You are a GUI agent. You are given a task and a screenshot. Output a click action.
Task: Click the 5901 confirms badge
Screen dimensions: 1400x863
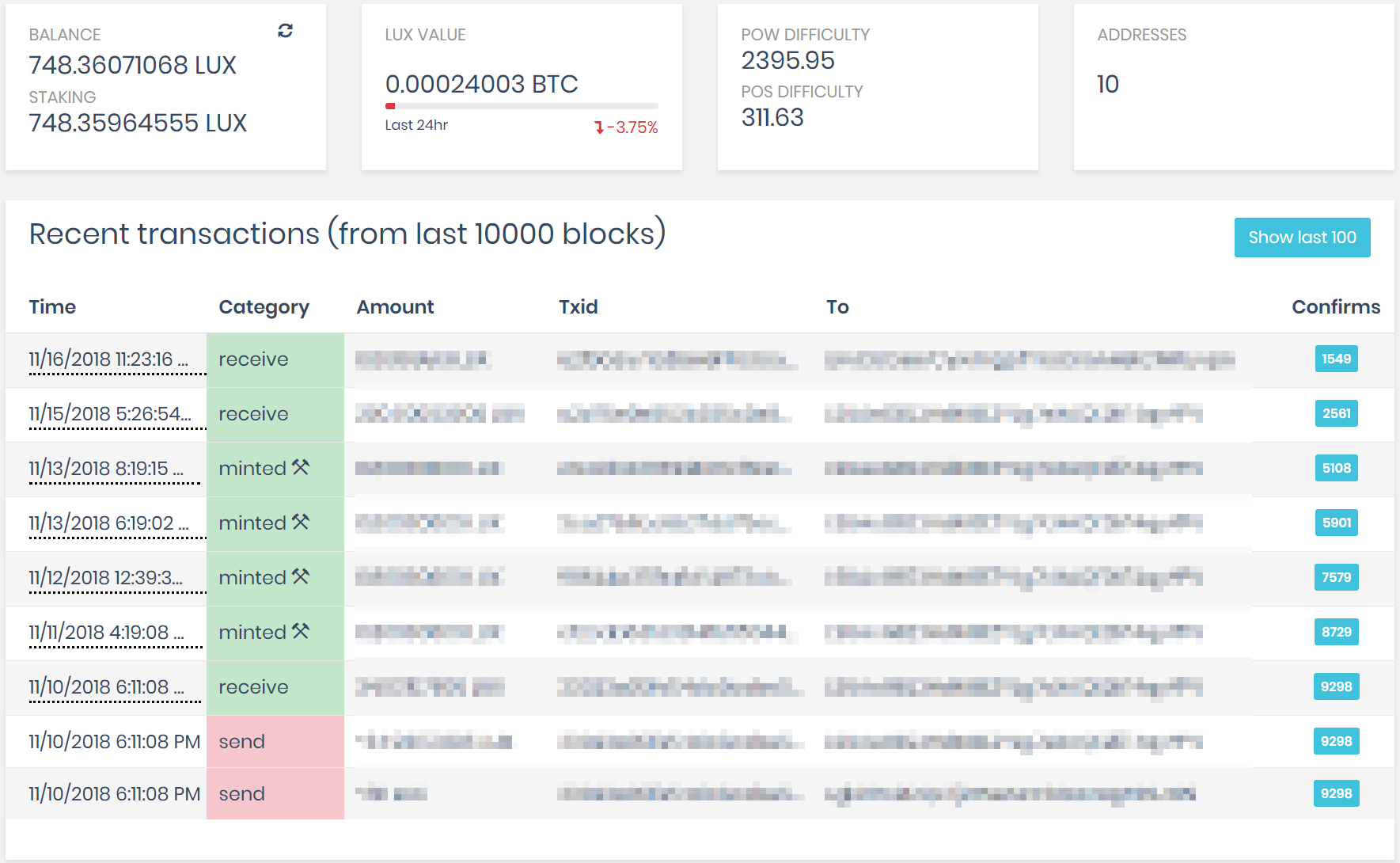point(1336,523)
